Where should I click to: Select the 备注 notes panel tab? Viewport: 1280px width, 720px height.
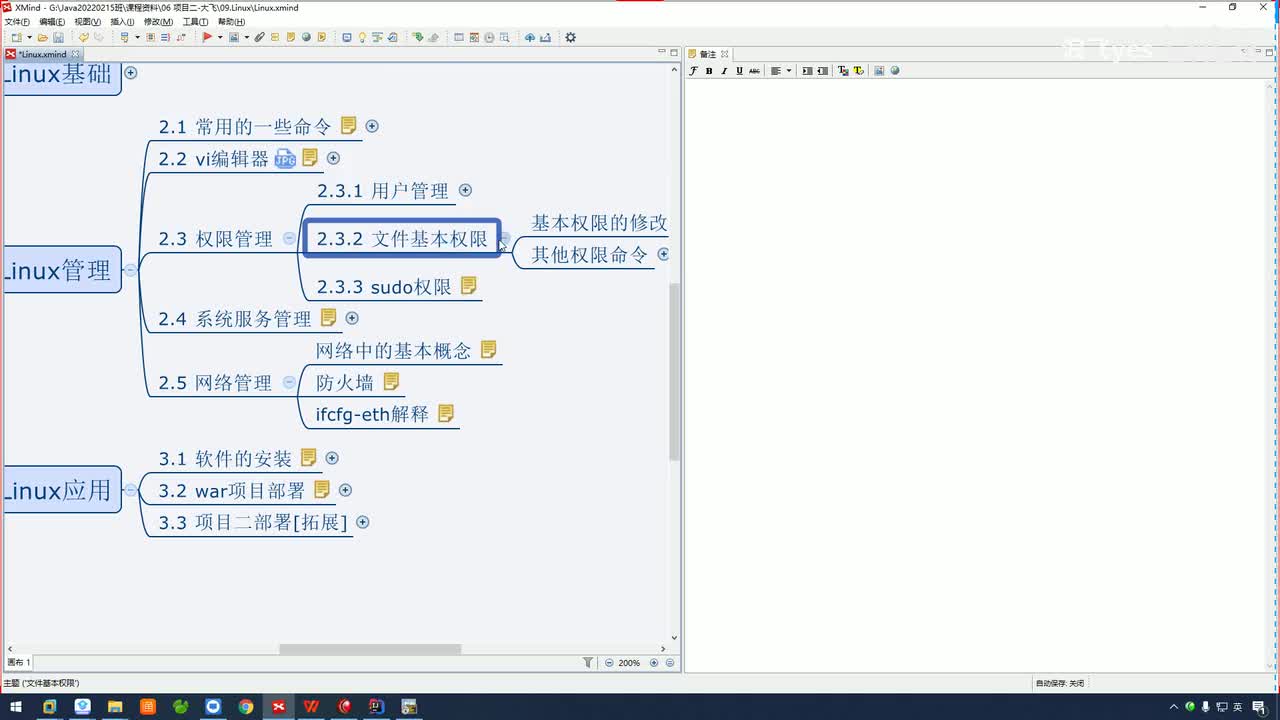point(708,54)
